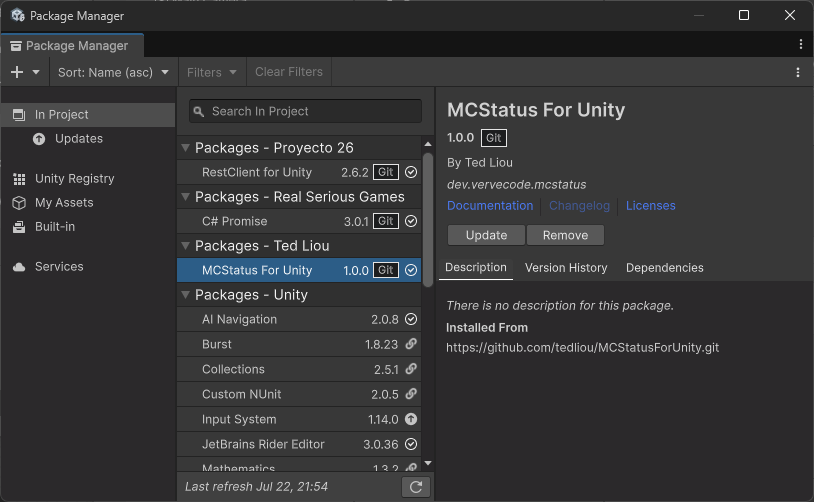Select MCStatus For Unity in the list

299,270
